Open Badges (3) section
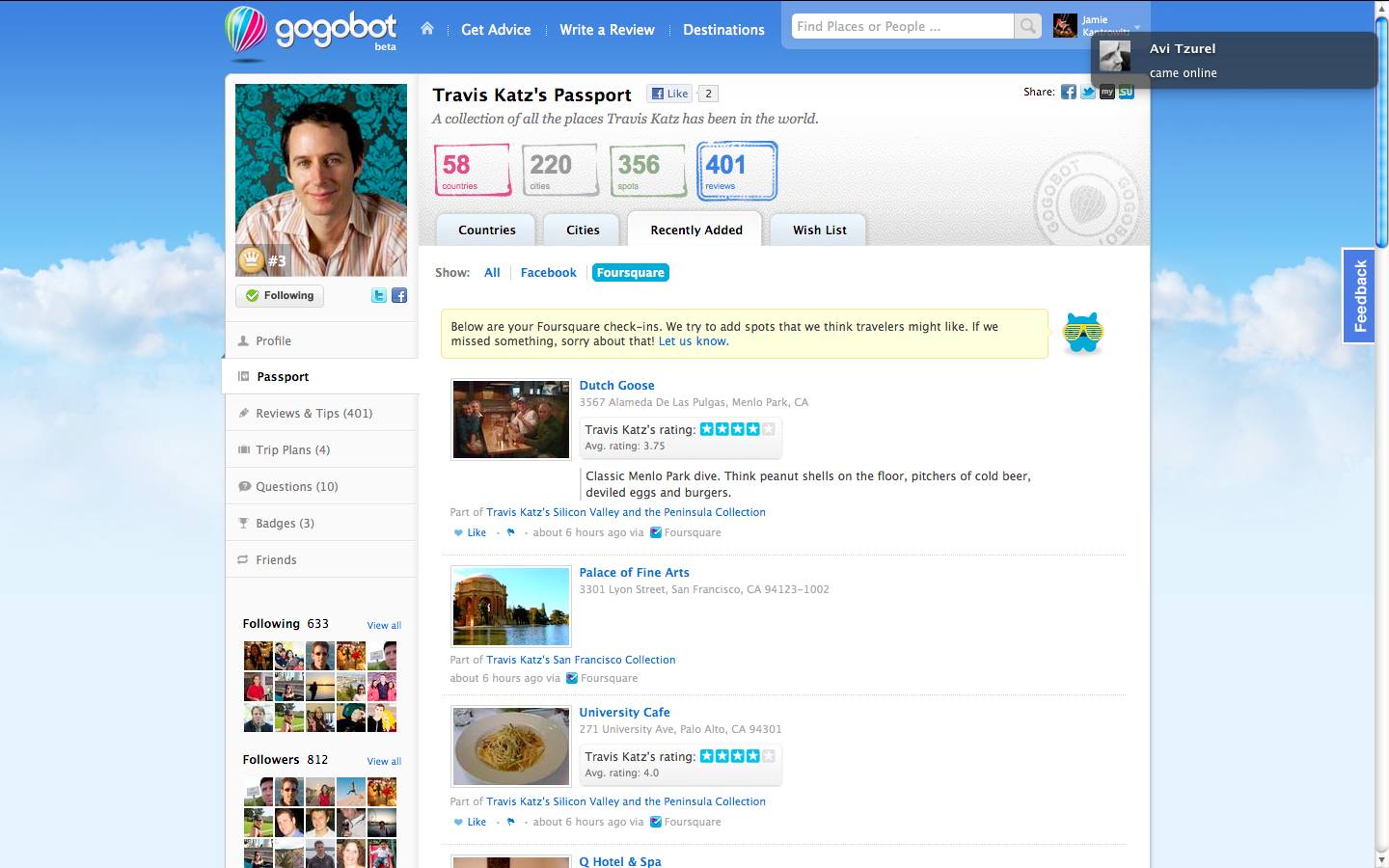The height and width of the screenshot is (868, 1389). [x=321, y=523]
